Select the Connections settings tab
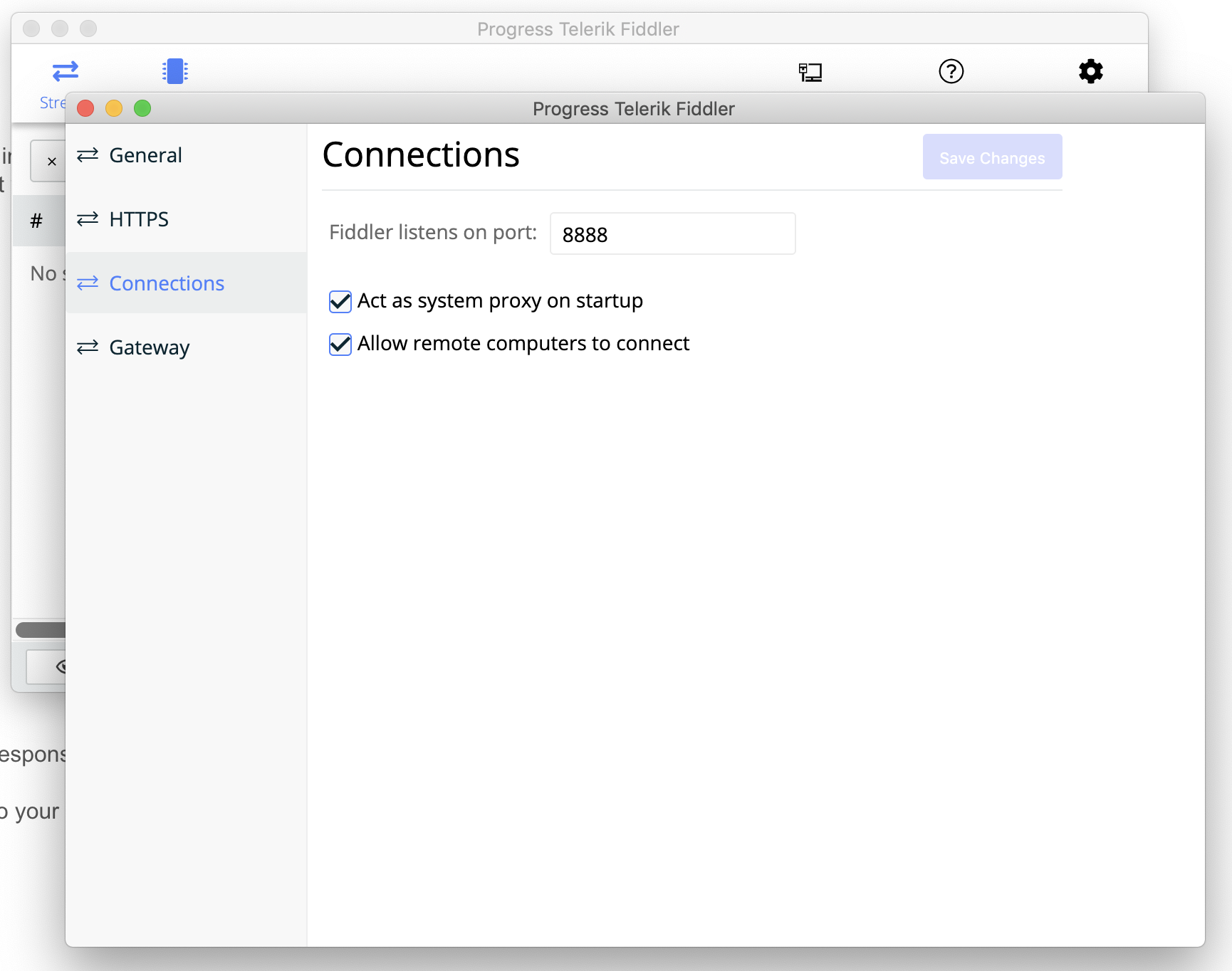 point(167,283)
